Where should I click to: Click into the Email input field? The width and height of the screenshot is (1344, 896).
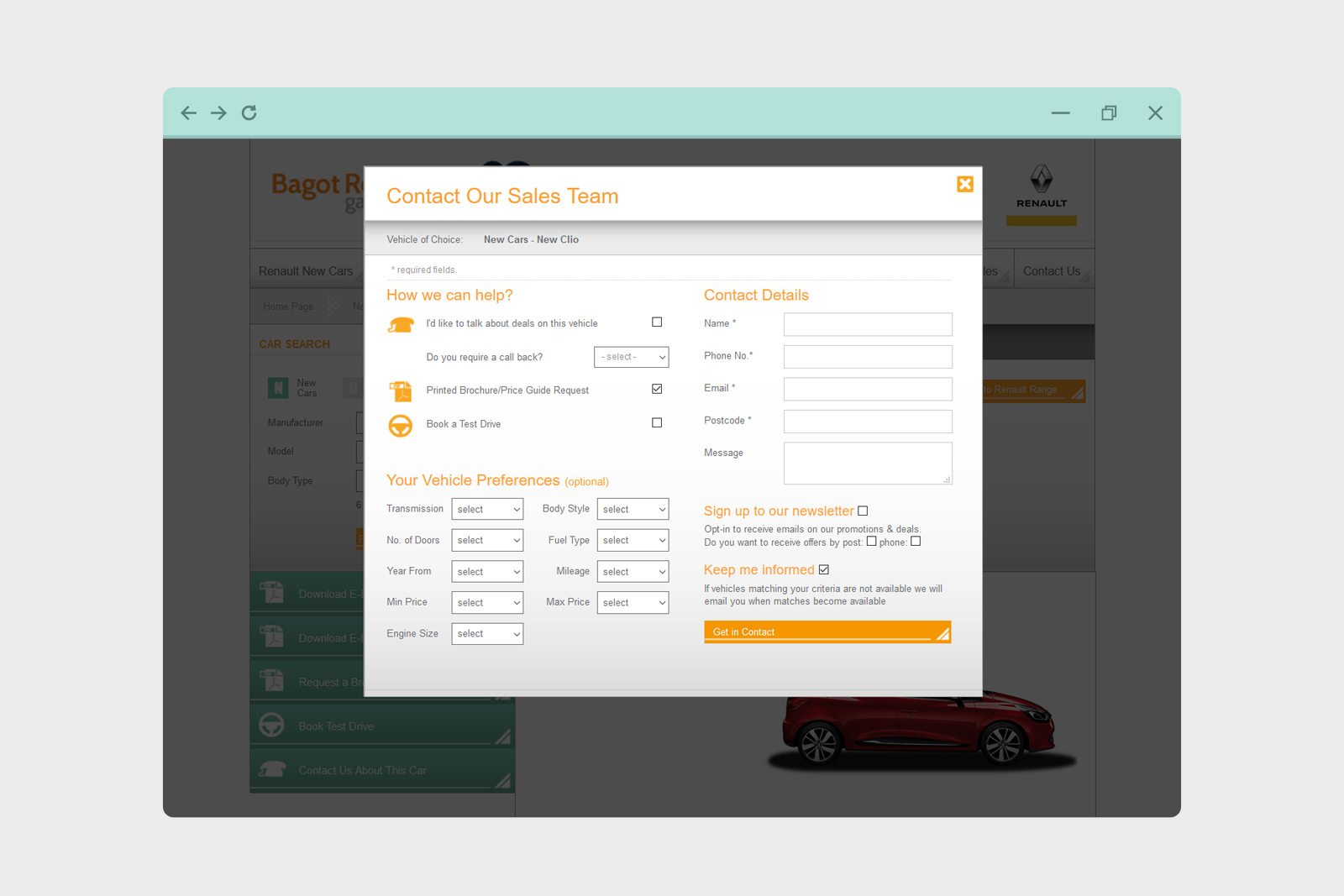tap(868, 389)
